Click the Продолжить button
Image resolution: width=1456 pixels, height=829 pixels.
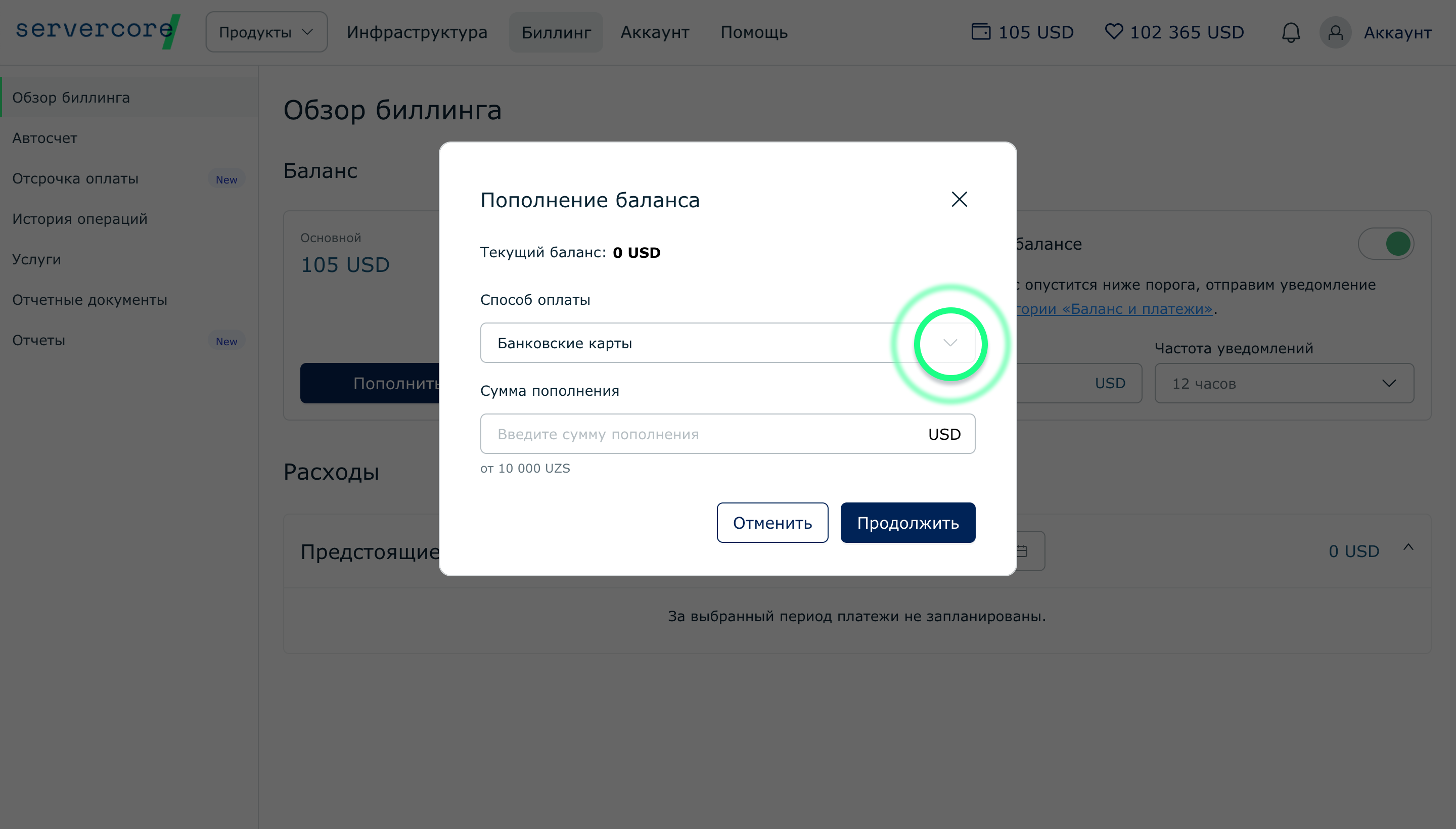coord(907,523)
